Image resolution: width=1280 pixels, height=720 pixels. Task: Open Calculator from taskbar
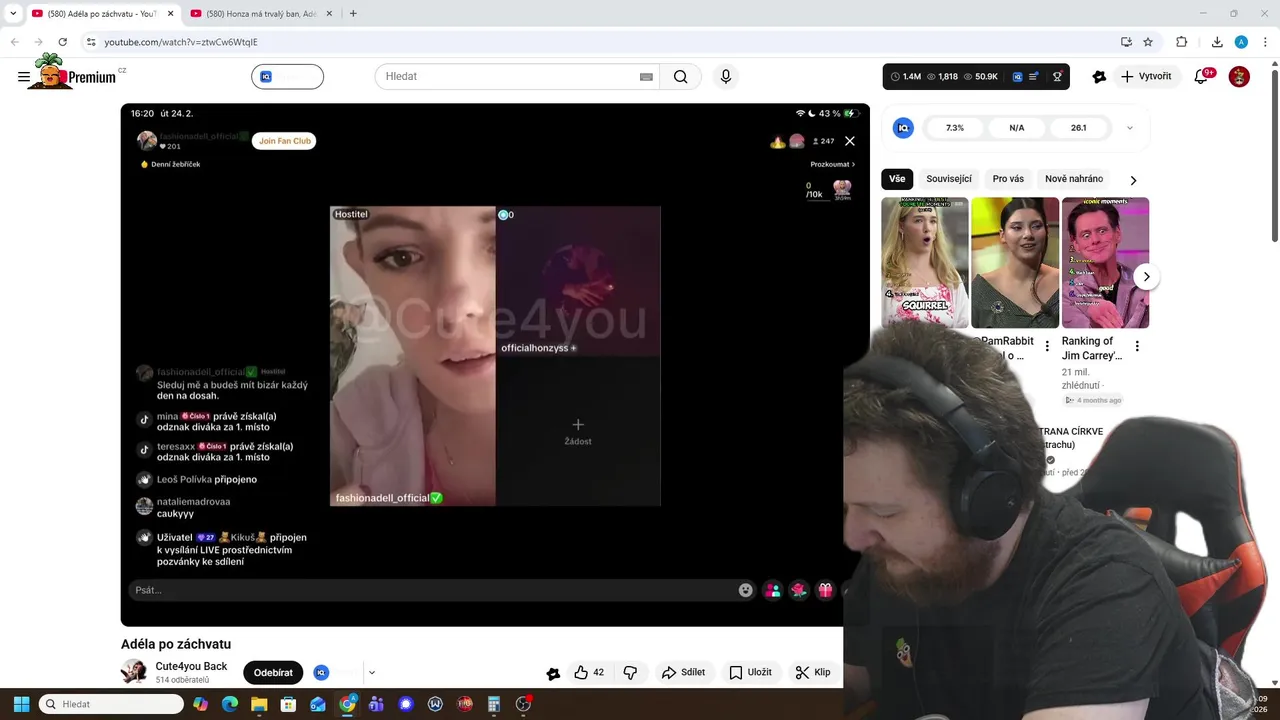pyautogui.click(x=493, y=704)
